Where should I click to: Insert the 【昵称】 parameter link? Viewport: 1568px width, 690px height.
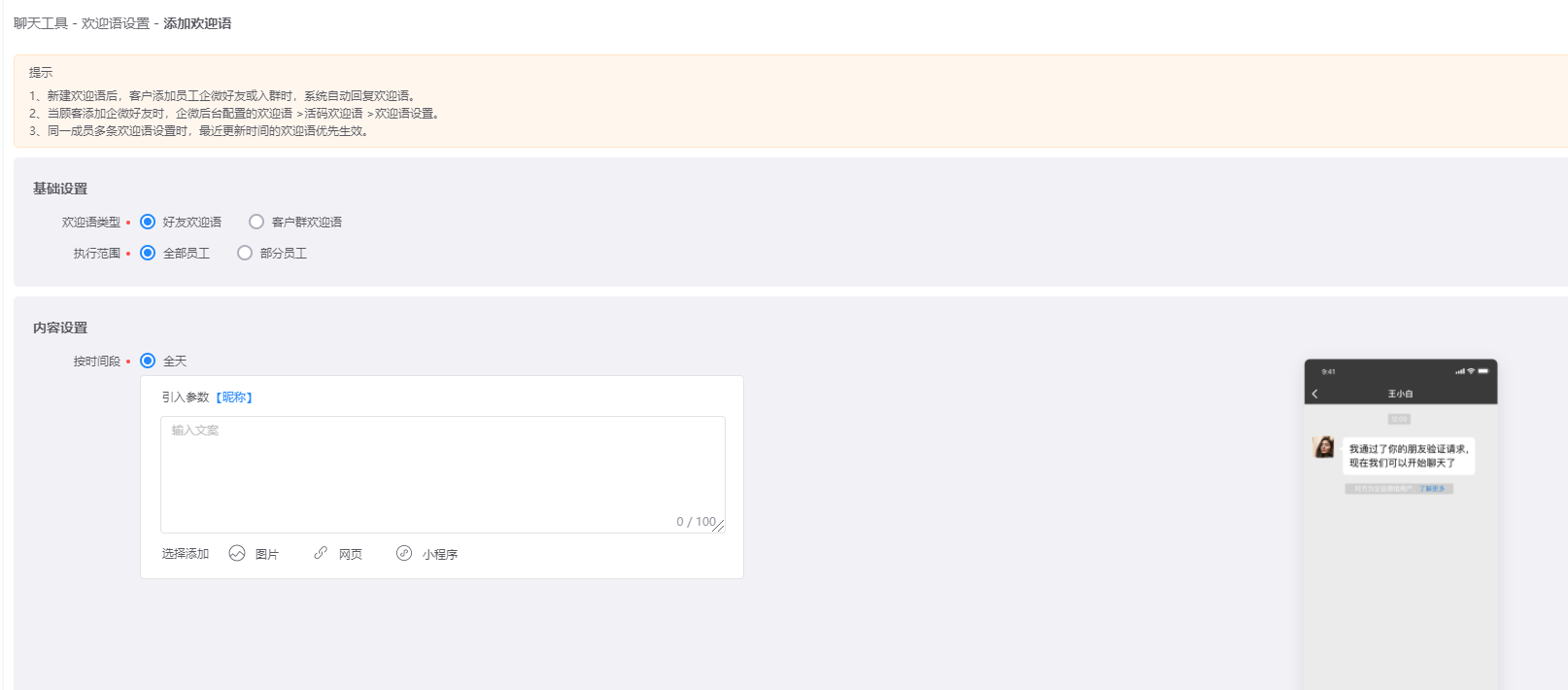tap(234, 397)
